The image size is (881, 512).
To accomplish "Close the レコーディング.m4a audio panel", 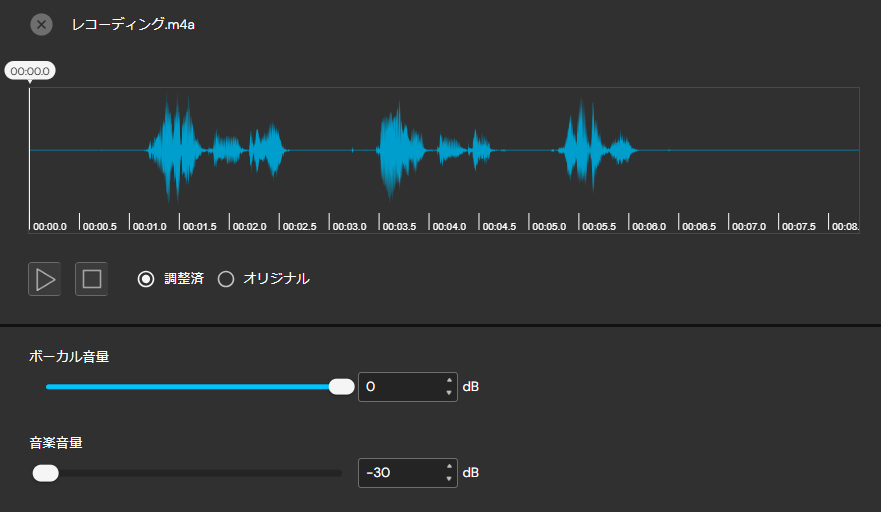I will [x=41, y=25].
